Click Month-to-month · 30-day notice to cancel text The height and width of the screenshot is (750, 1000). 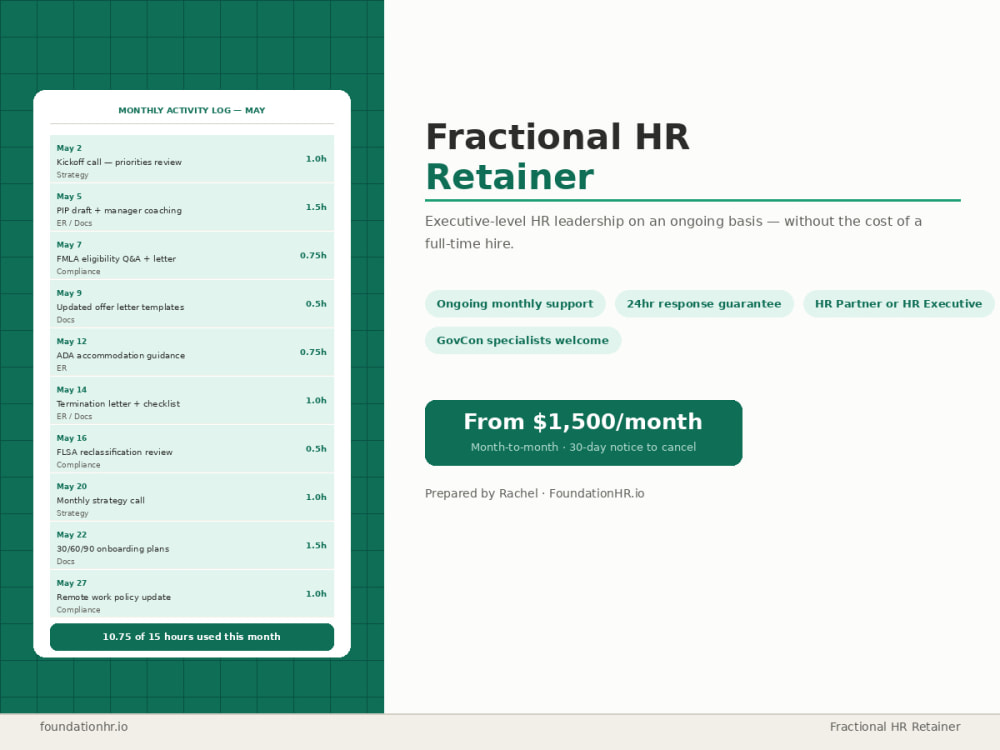(x=584, y=447)
